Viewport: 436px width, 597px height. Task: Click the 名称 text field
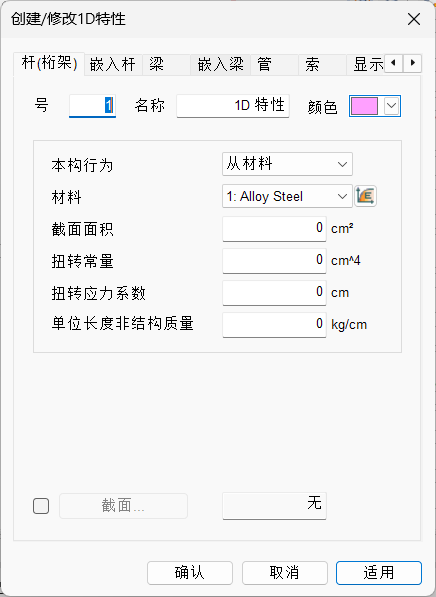tap(233, 105)
